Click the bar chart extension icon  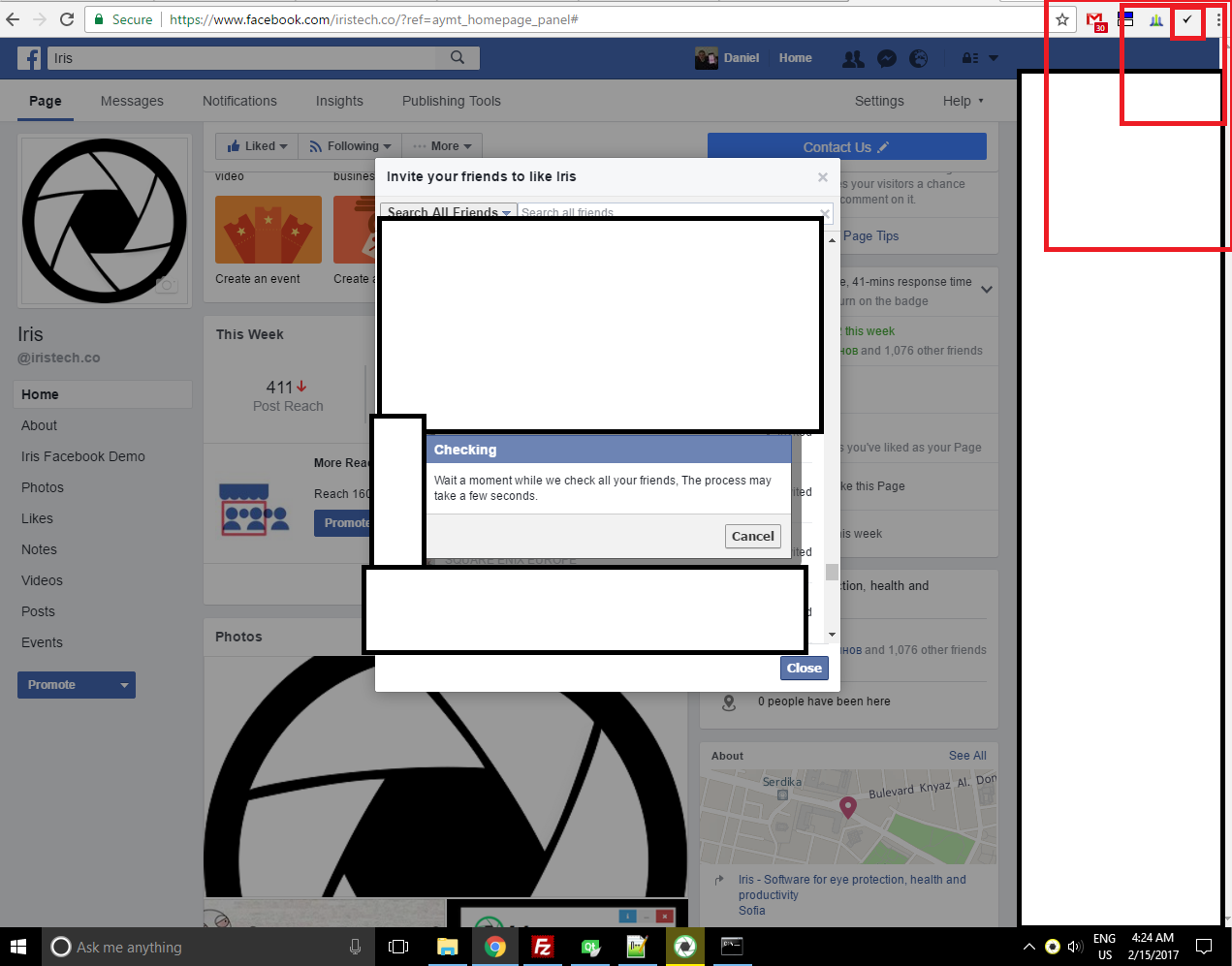1156,19
